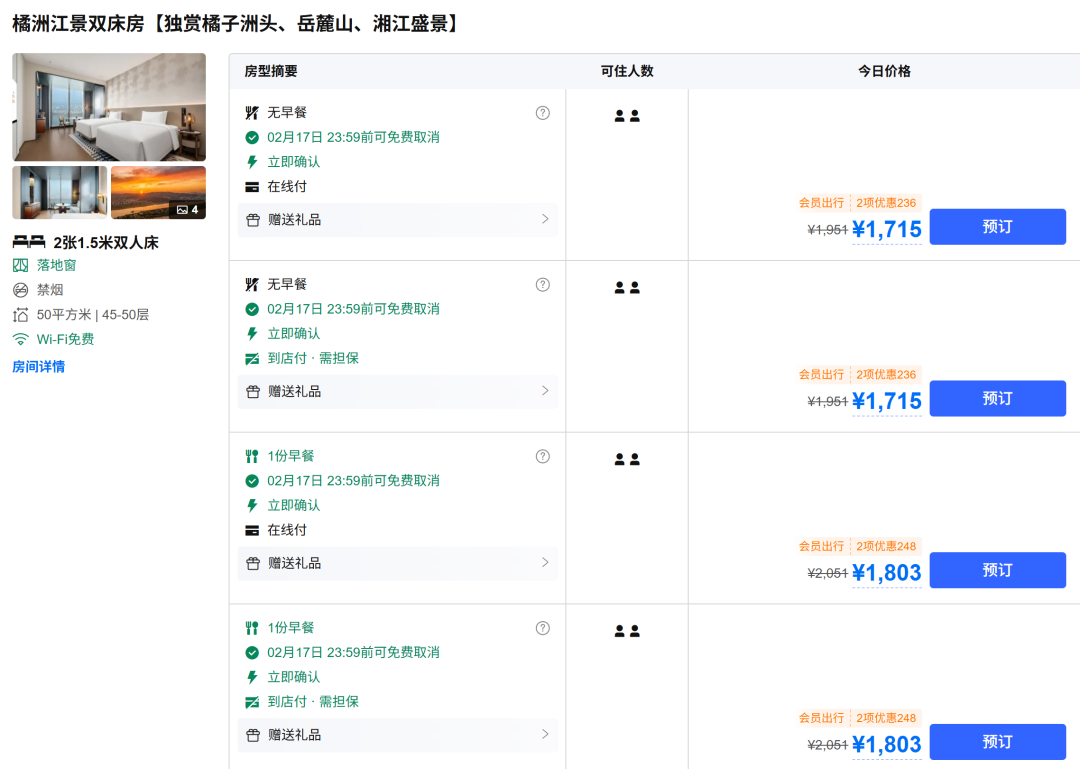Expand 赠送礼品 for 1份早餐 到店付 rate
Viewport: 1080px width, 769px height.
397,735
